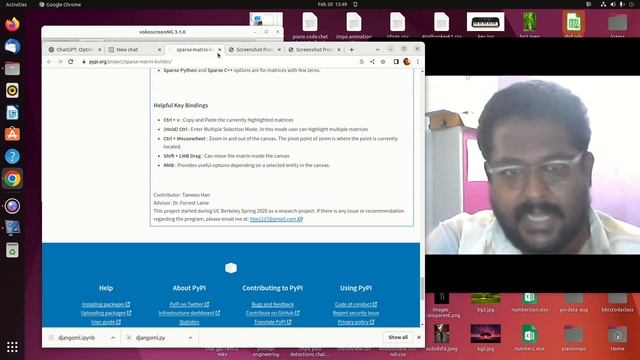Go back using browser back arrow
Image resolution: width=640 pixels, height=360 pixels.
[x=49, y=62]
